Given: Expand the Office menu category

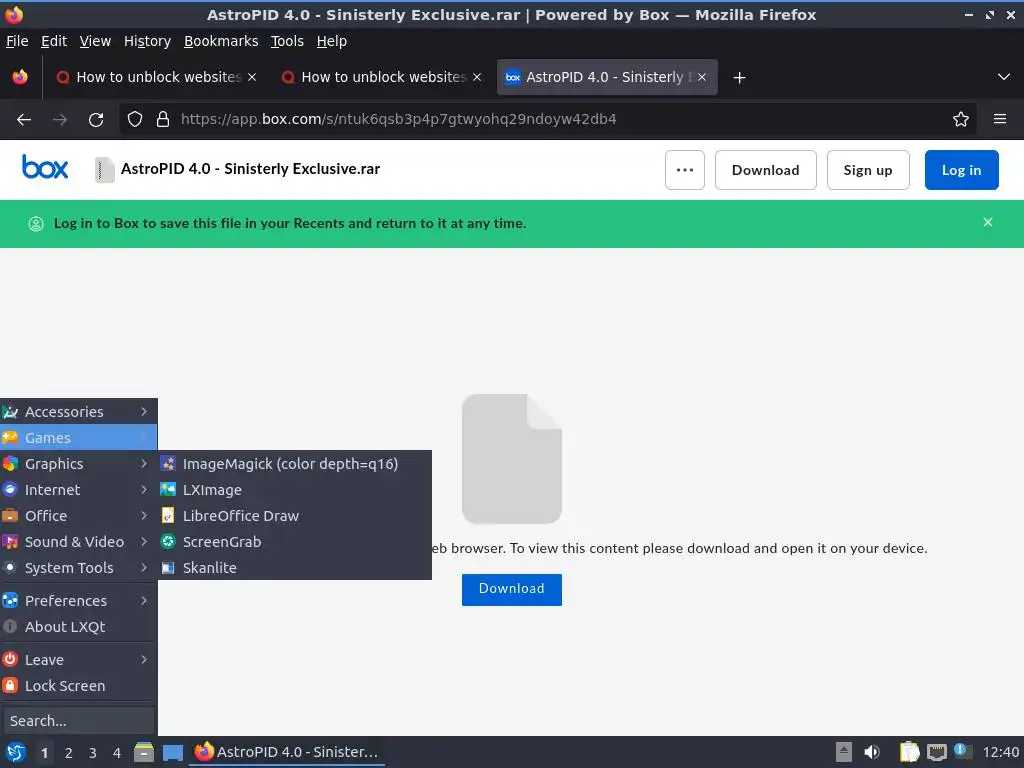Looking at the screenshot, I should tap(78, 516).
